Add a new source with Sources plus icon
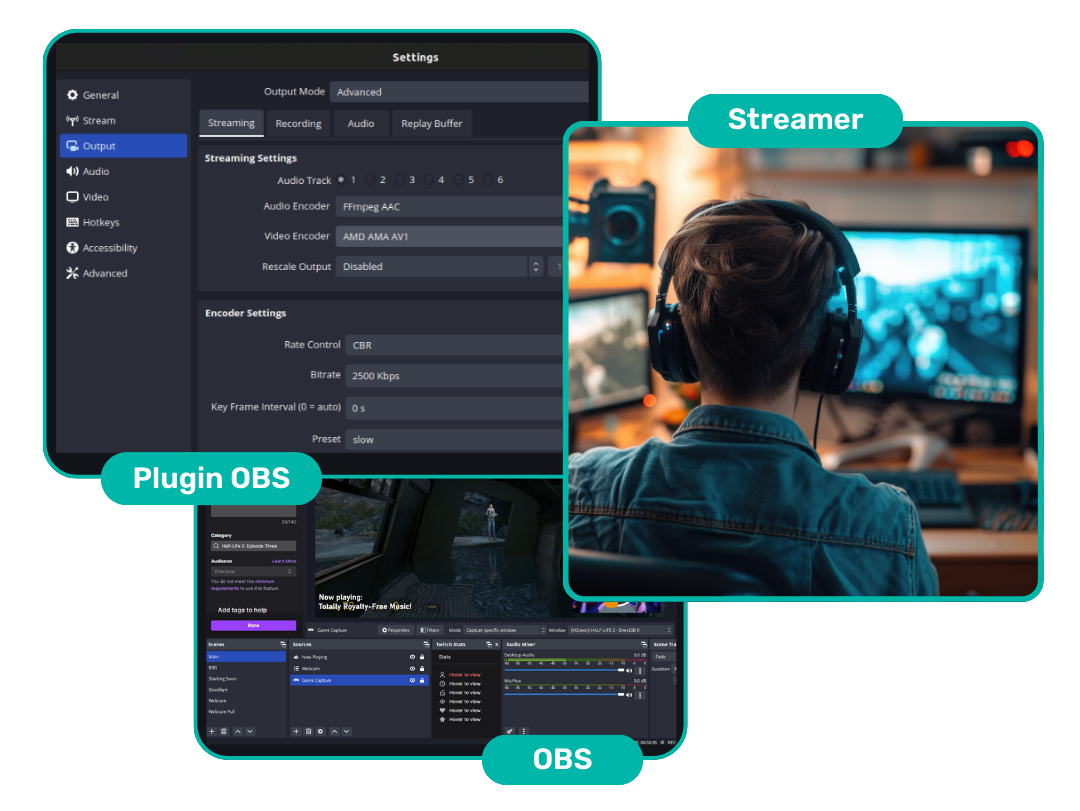This screenshot has width=1080, height=811. click(296, 732)
